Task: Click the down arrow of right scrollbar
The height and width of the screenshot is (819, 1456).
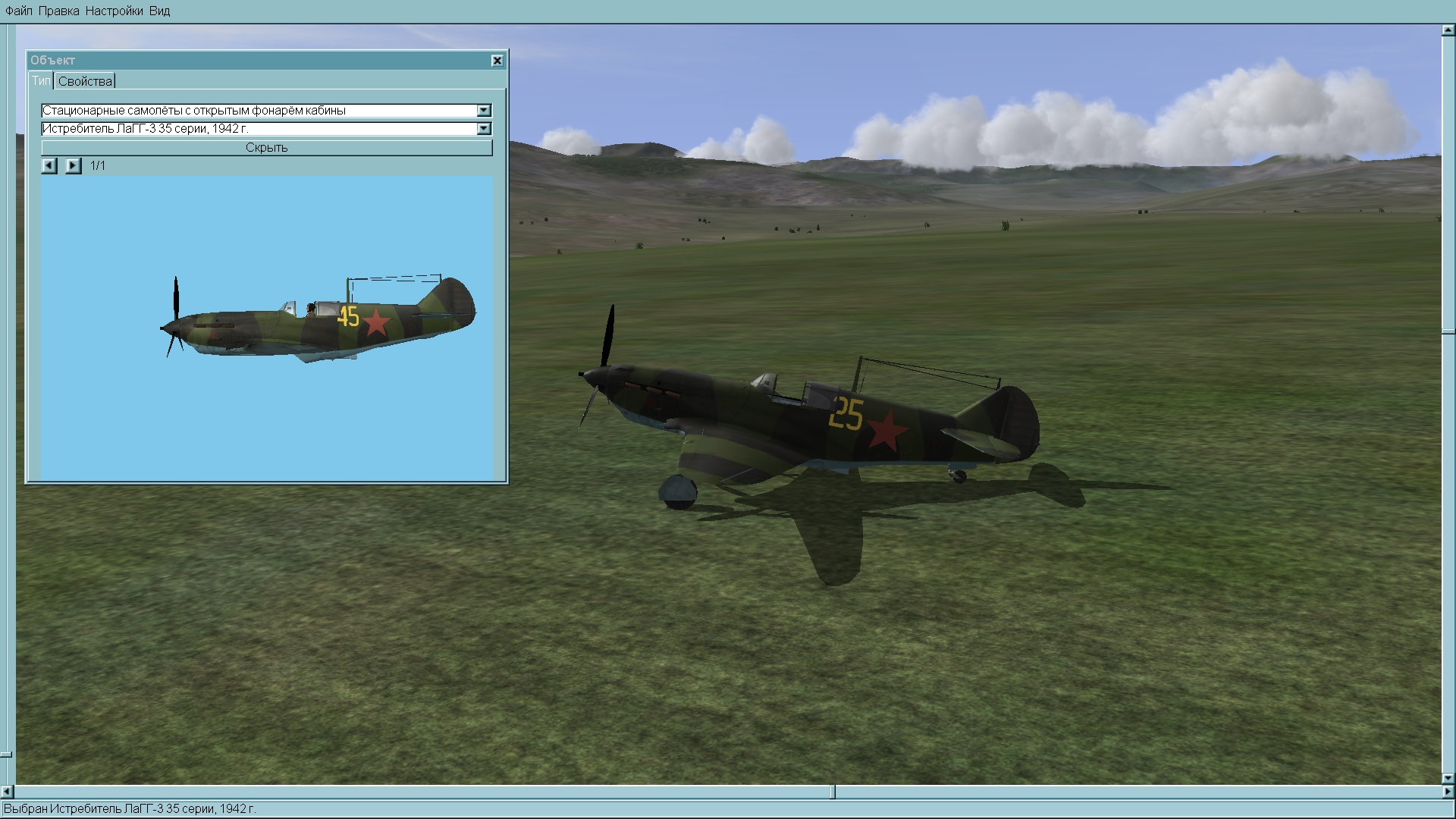Action: click(1448, 778)
